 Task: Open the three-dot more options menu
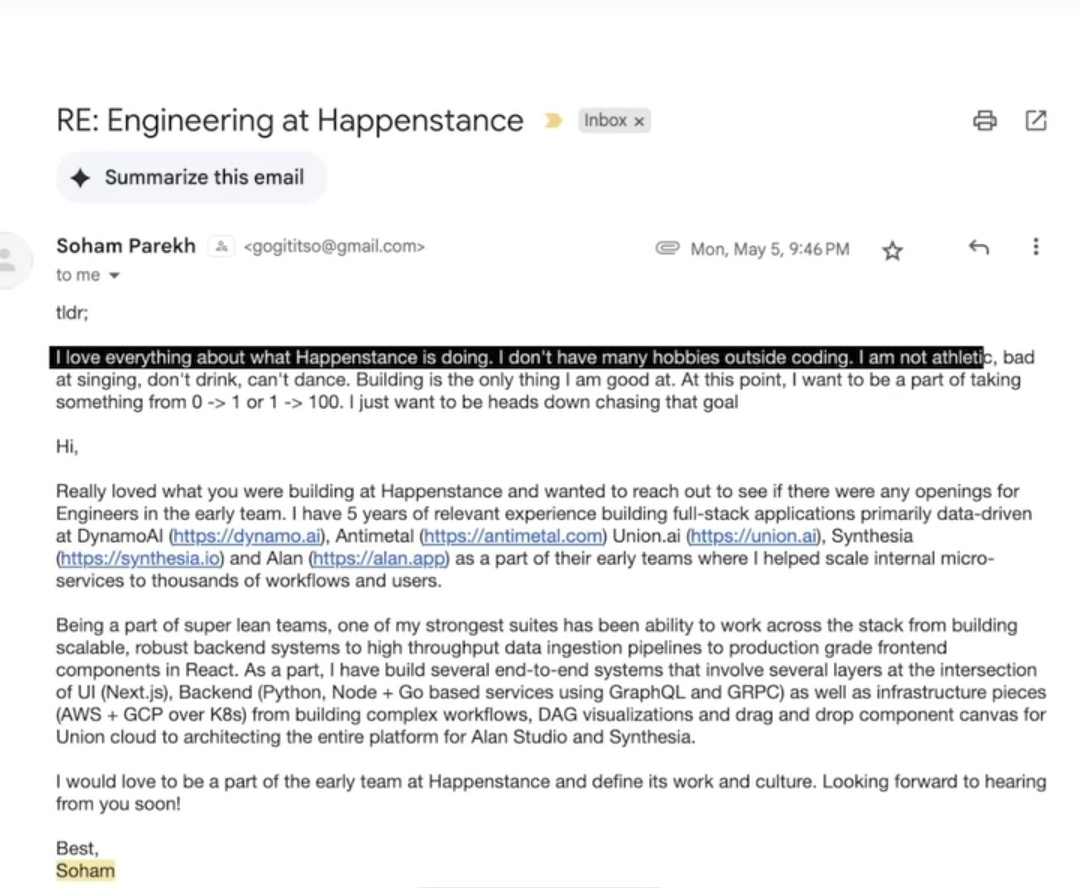coord(1036,247)
